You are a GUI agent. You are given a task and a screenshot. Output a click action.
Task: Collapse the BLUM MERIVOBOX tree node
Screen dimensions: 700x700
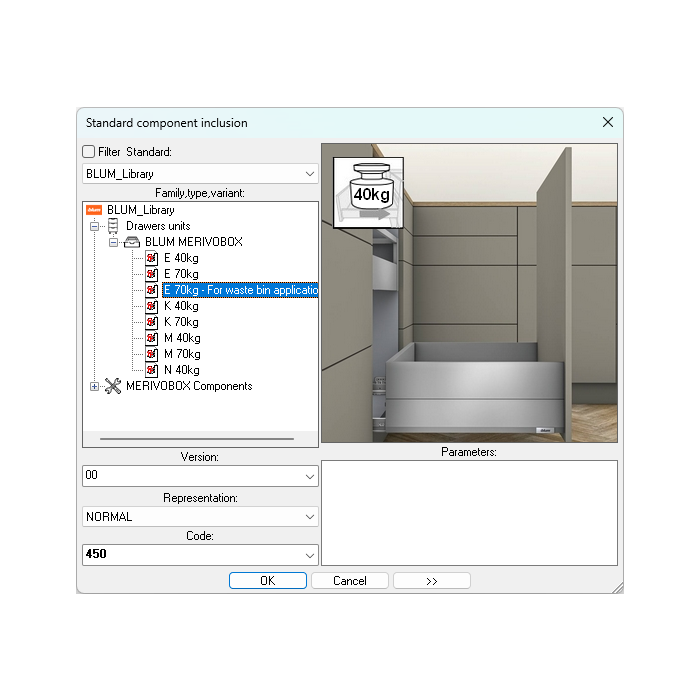coord(113,242)
